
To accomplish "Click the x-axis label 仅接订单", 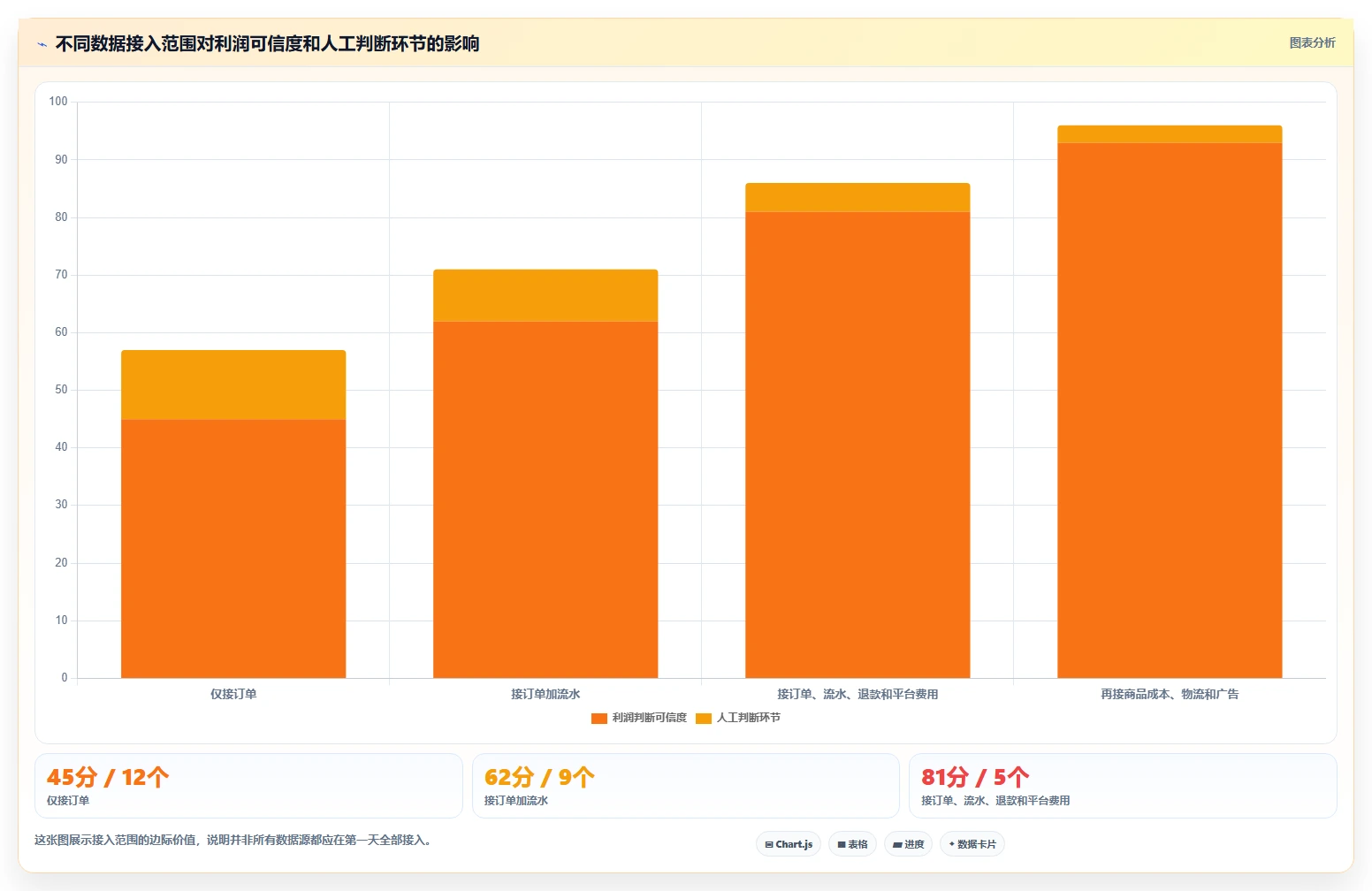I will click(233, 695).
